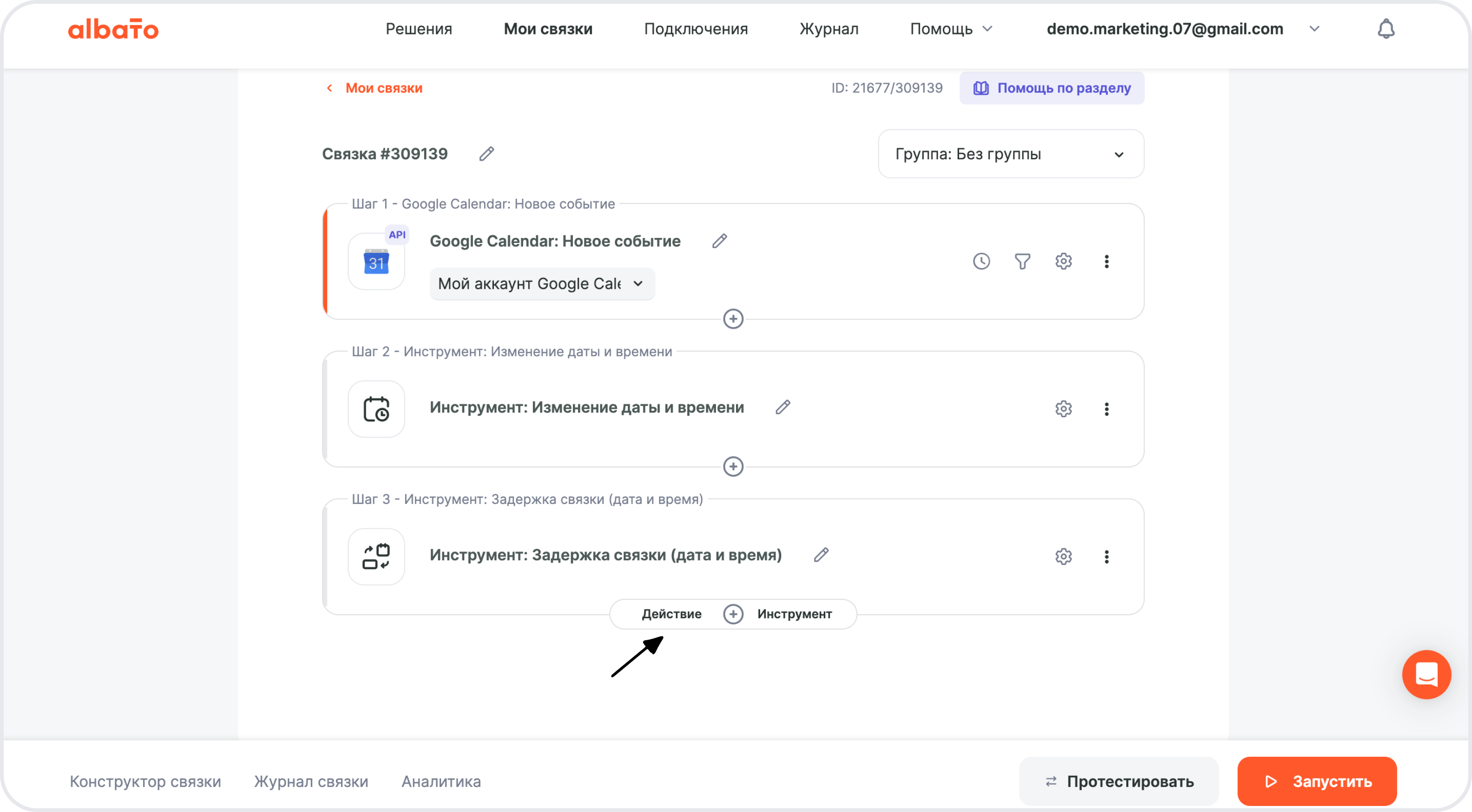Open the notifications bell icon
The image size is (1472, 812).
(1387, 29)
